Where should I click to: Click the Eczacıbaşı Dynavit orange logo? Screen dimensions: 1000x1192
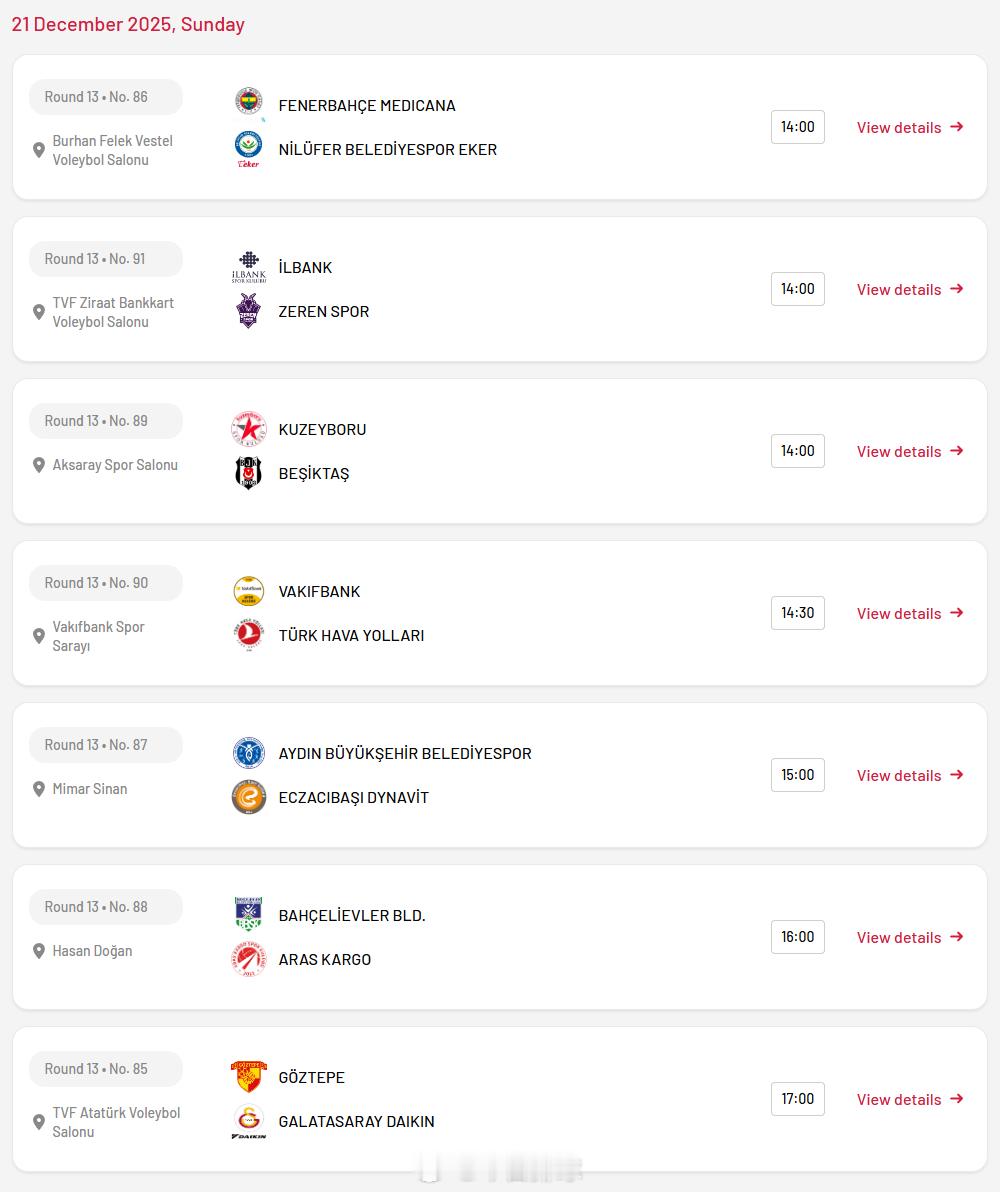tap(249, 797)
